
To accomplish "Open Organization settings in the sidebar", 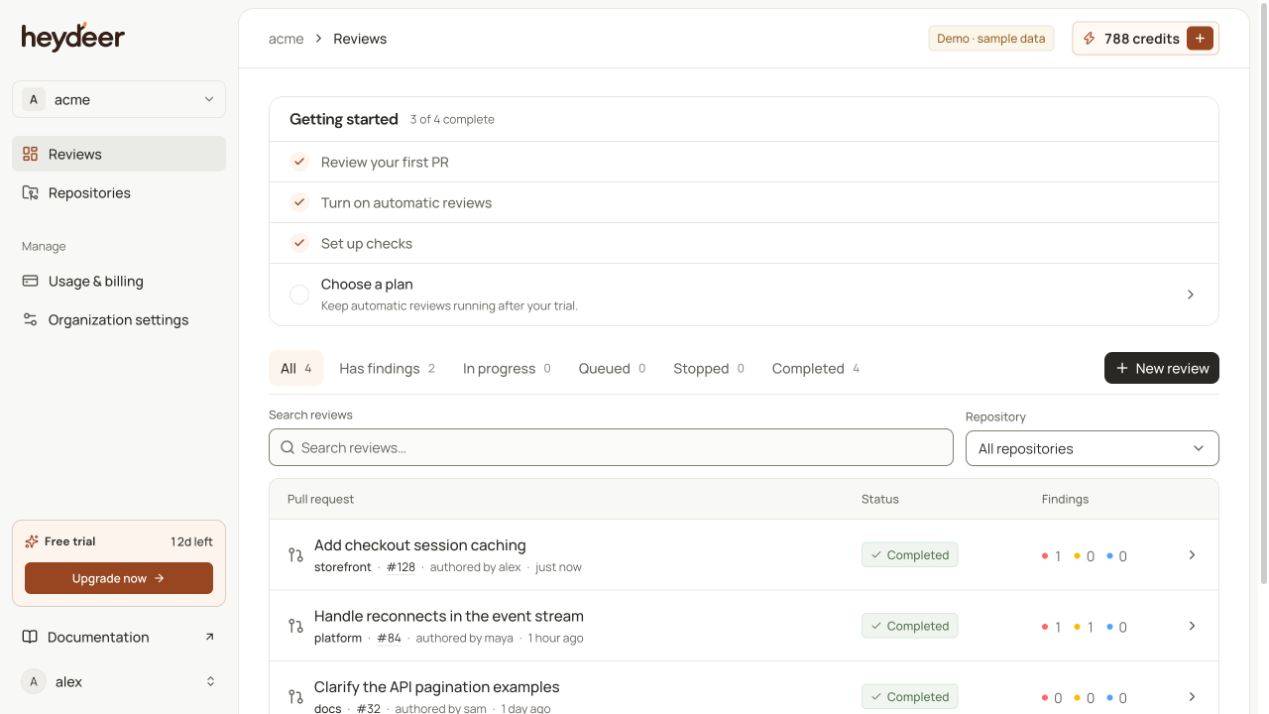I will (x=119, y=320).
